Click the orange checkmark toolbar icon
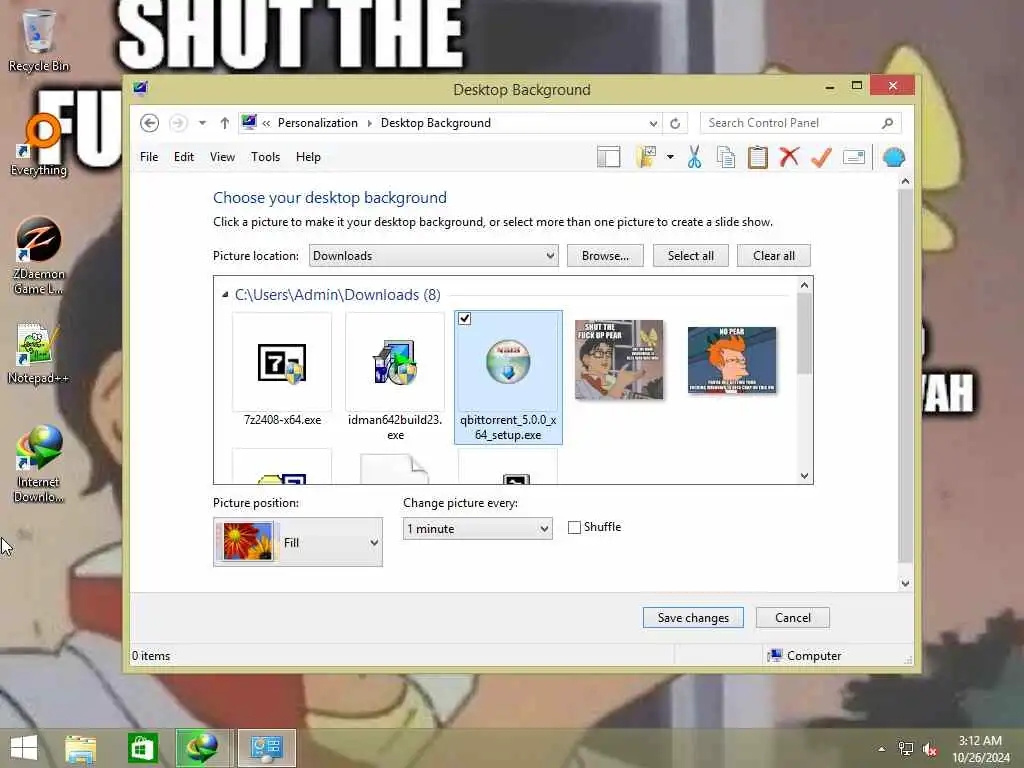Viewport: 1024px width, 768px height. click(x=821, y=157)
